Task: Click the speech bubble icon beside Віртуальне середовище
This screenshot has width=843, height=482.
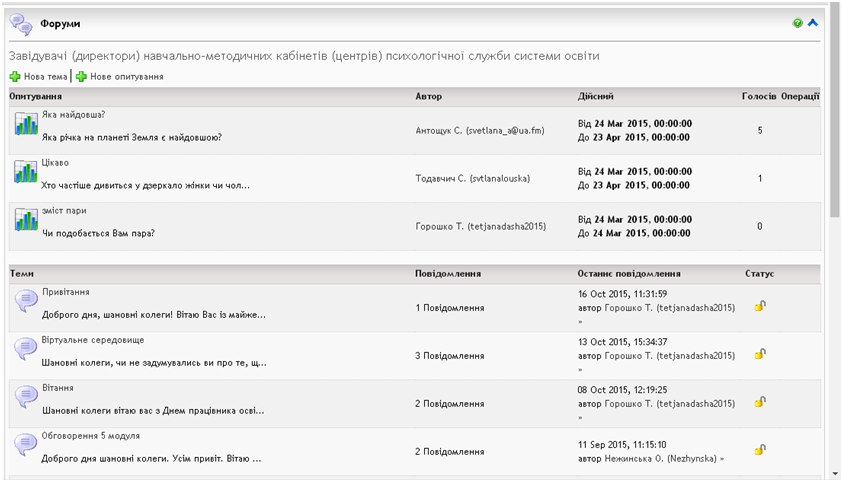Action: click(25, 349)
